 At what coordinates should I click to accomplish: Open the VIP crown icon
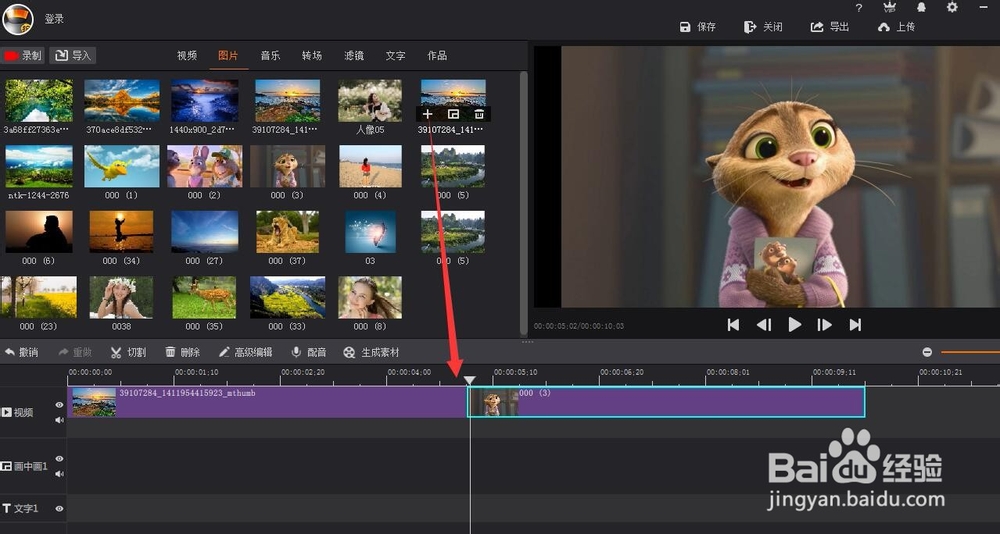[x=890, y=8]
